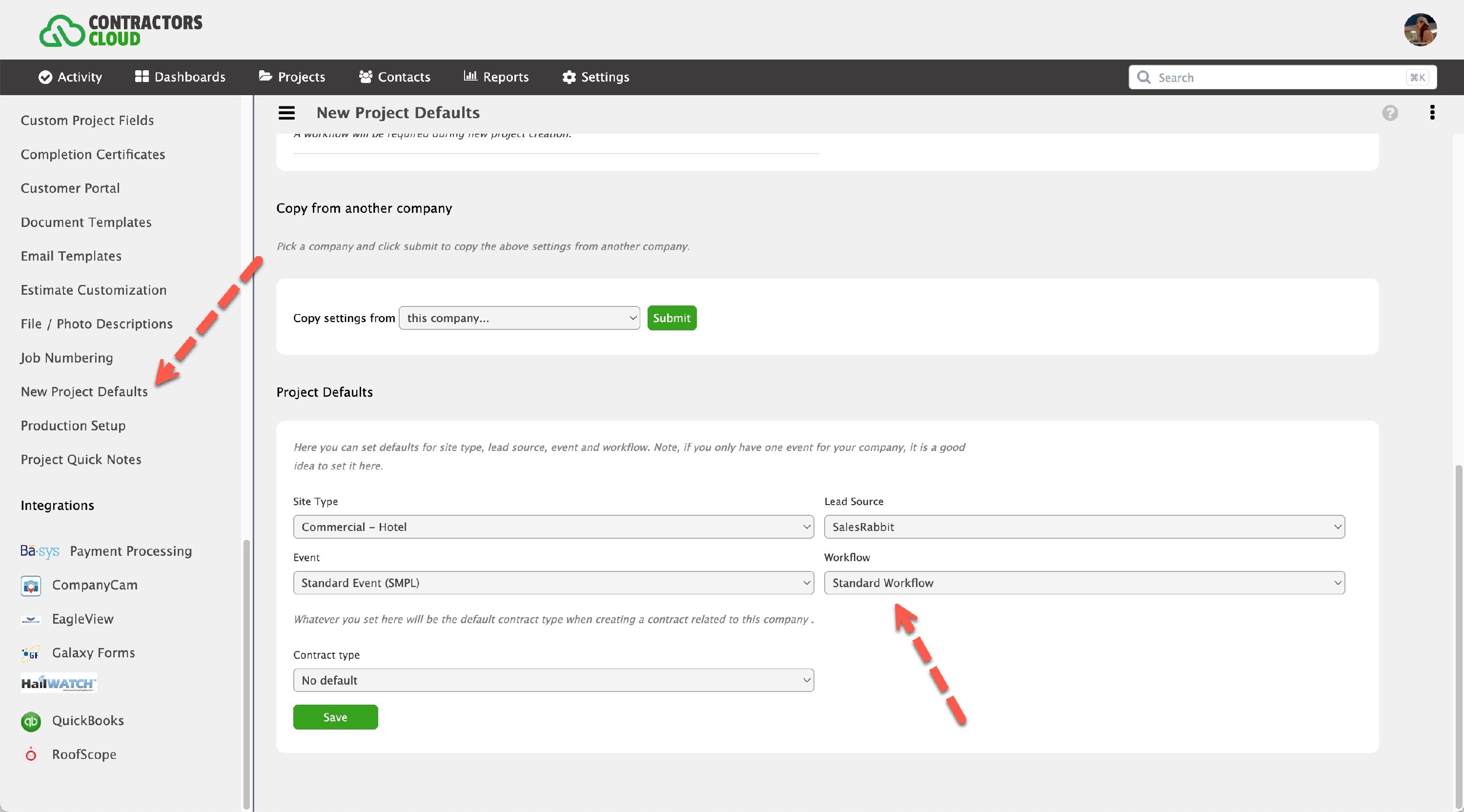Open Production Setup settings
Image resolution: width=1464 pixels, height=812 pixels.
click(73, 426)
